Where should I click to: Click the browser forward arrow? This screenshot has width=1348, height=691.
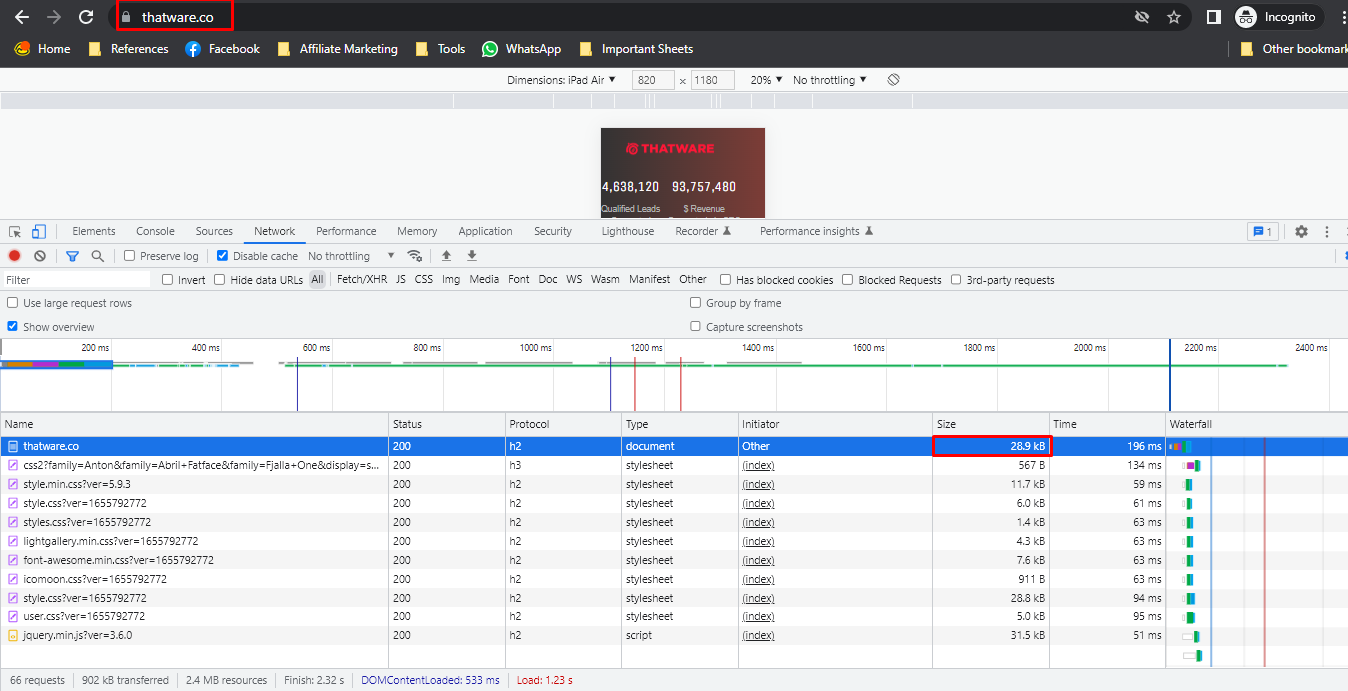click(54, 17)
